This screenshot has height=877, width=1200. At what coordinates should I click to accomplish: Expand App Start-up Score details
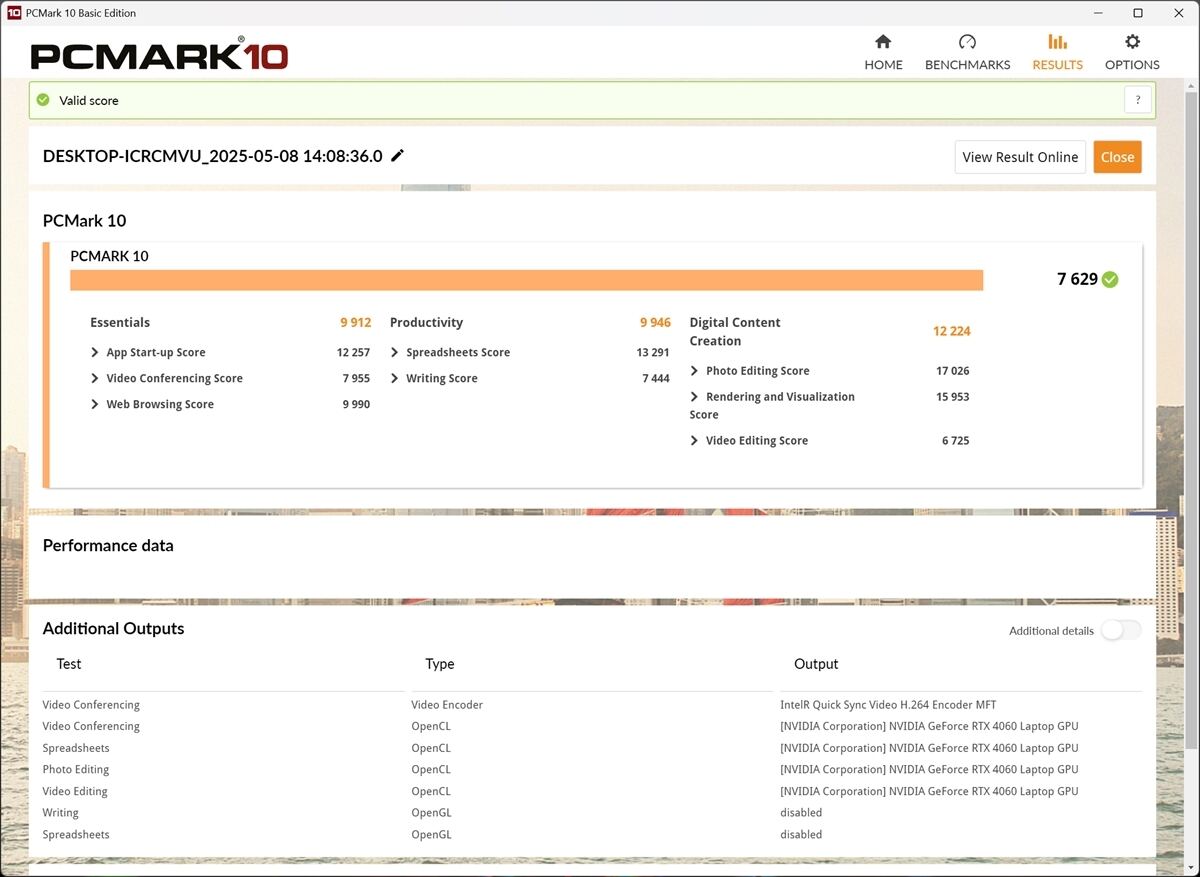pyautogui.click(x=95, y=353)
